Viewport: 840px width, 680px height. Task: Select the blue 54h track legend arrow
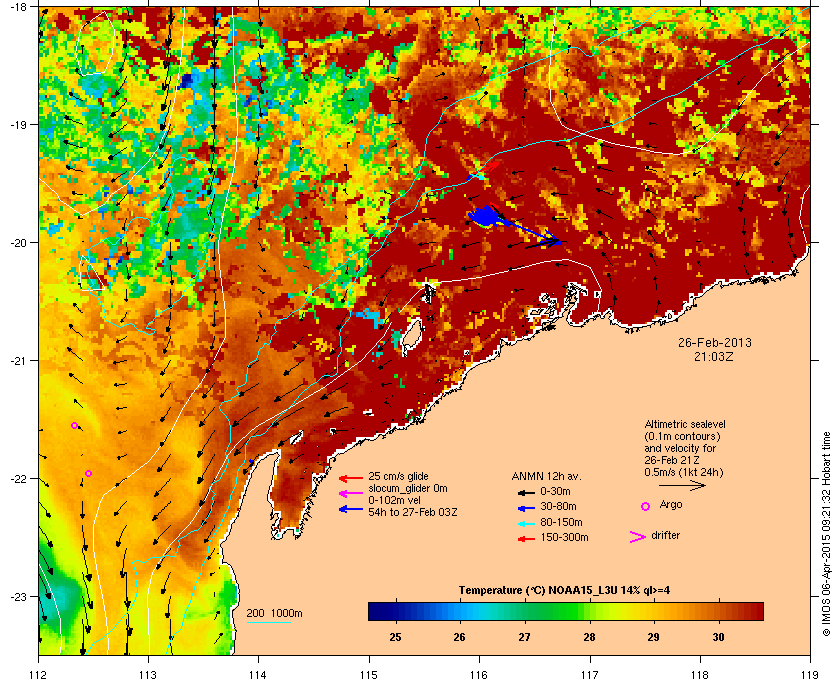point(351,509)
